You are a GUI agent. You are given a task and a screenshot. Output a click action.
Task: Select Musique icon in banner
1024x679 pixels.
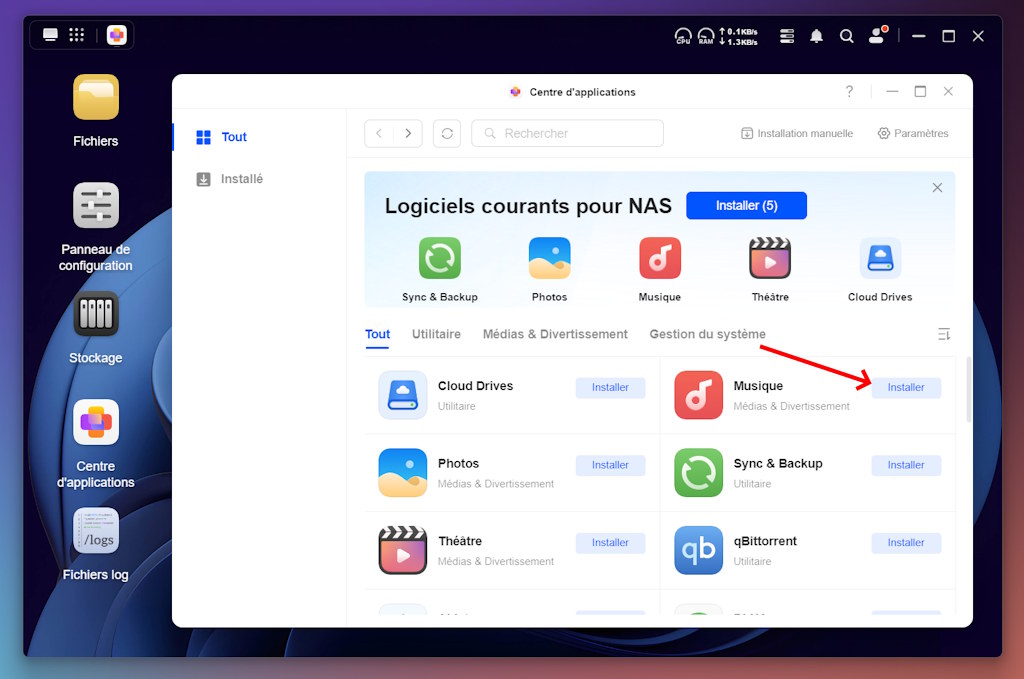pos(660,258)
